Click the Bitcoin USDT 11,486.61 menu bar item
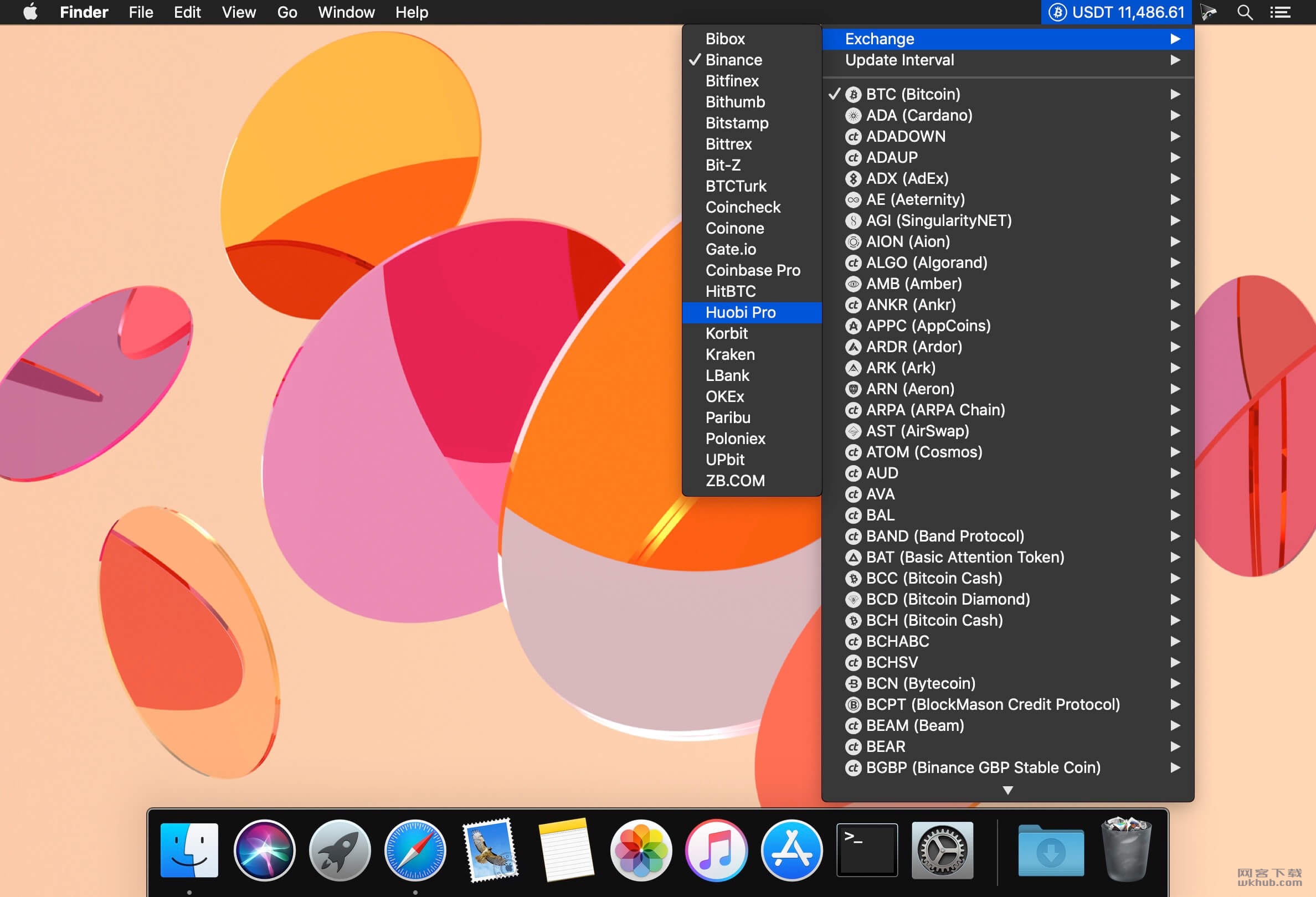Viewport: 1316px width, 897px height. click(1116, 12)
